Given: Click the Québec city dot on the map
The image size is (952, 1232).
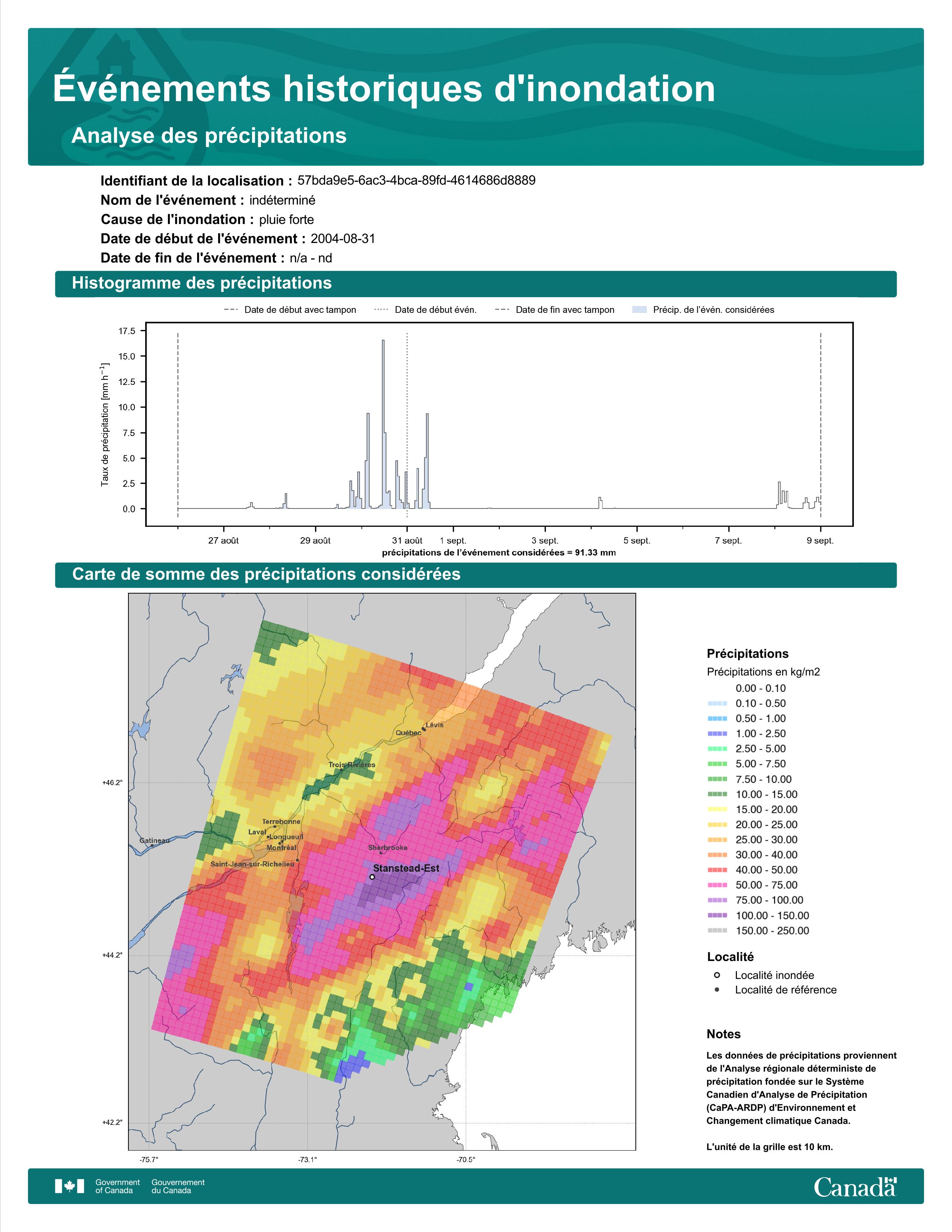Looking at the screenshot, I should (x=424, y=729).
